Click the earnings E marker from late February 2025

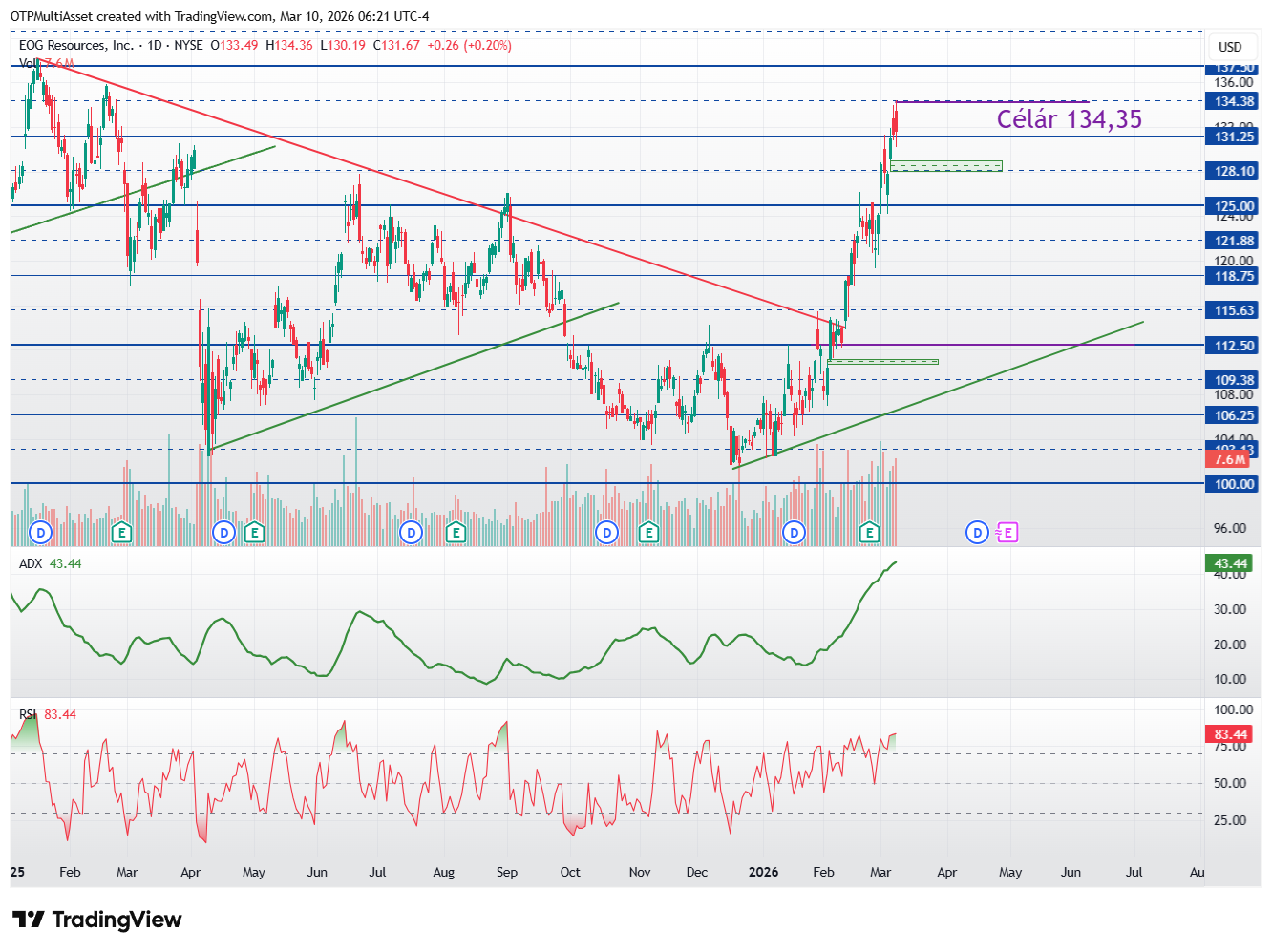(x=121, y=533)
